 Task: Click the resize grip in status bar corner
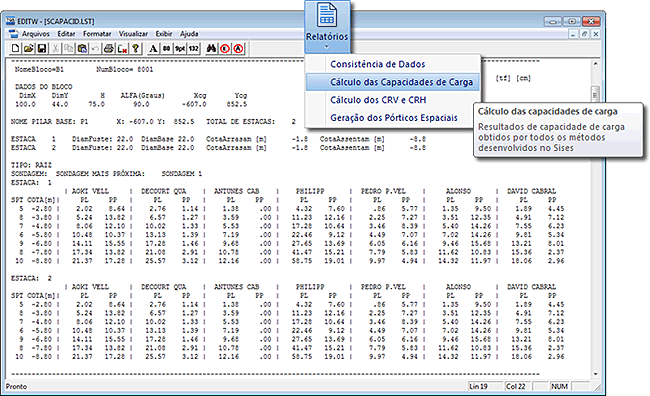(597, 387)
